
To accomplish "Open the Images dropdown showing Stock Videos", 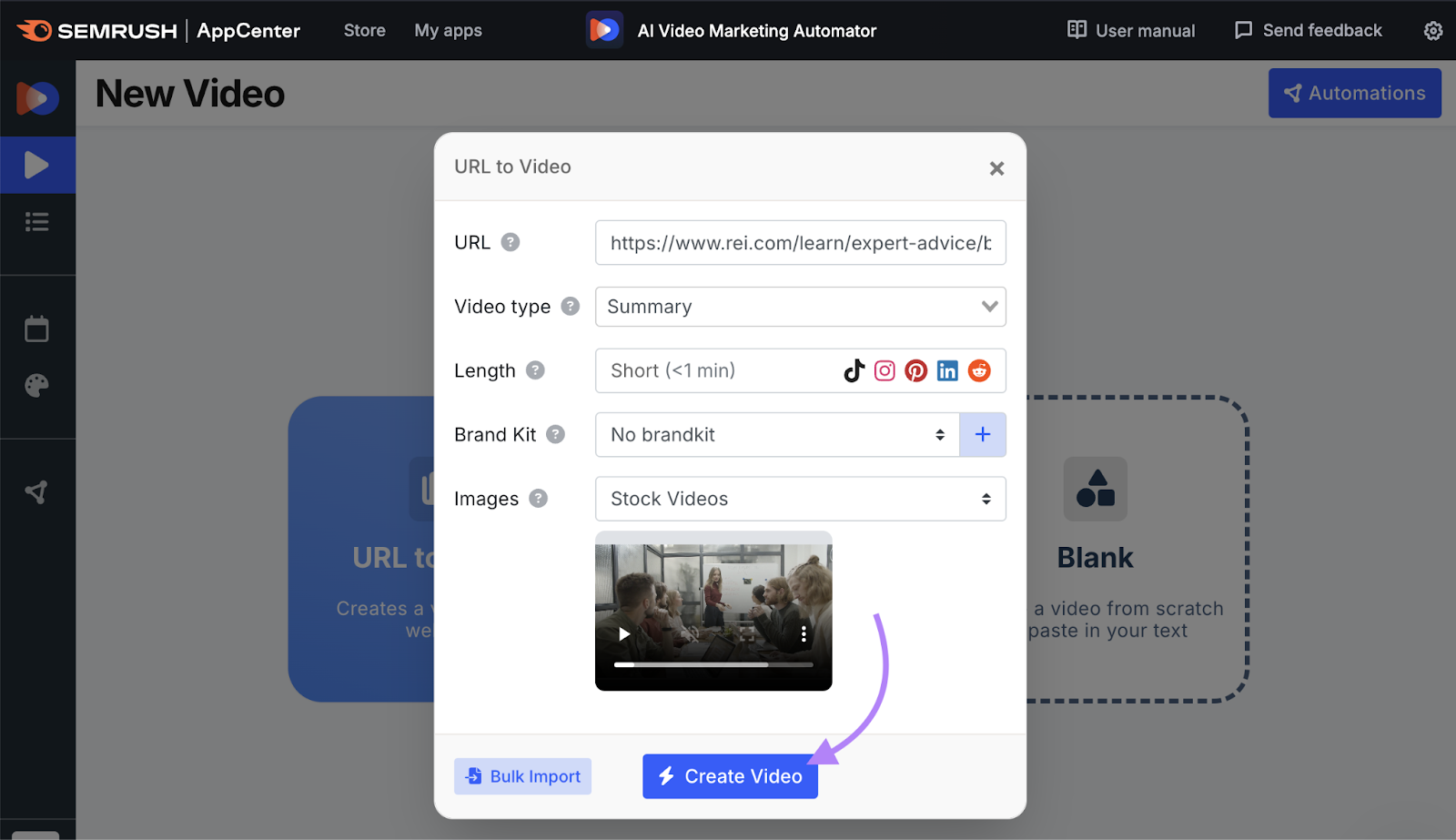I will pyautogui.click(x=800, y=499).
